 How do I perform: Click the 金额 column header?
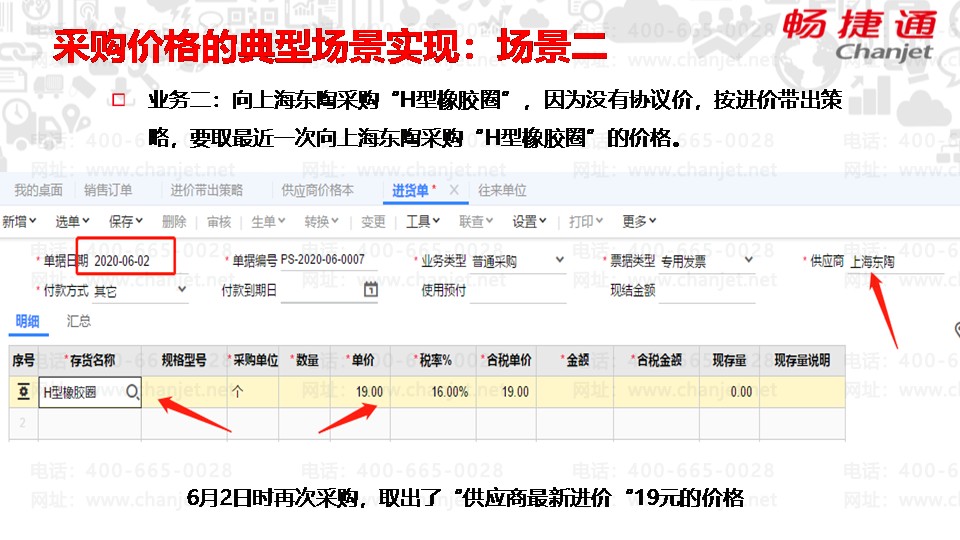(575, 361)
